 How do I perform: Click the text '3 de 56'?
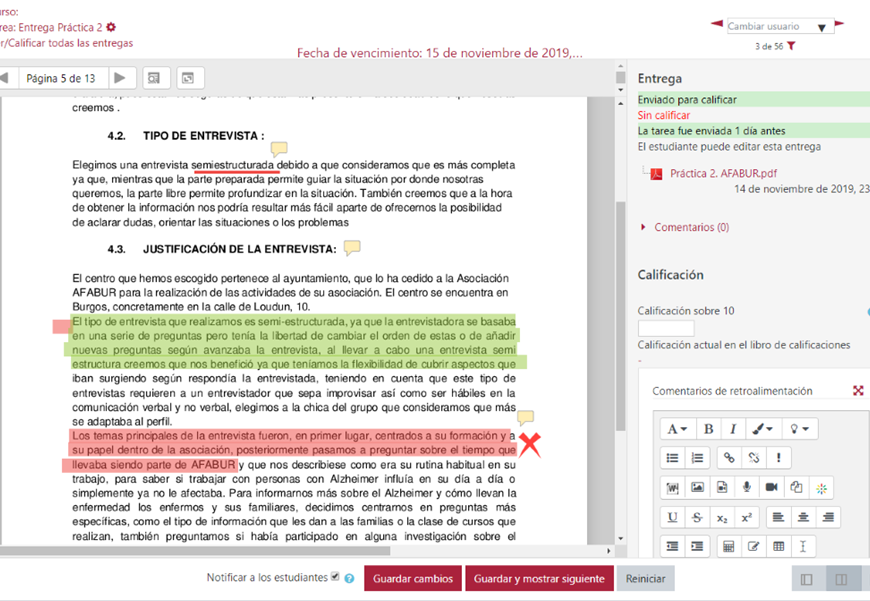tap(768, 46)
